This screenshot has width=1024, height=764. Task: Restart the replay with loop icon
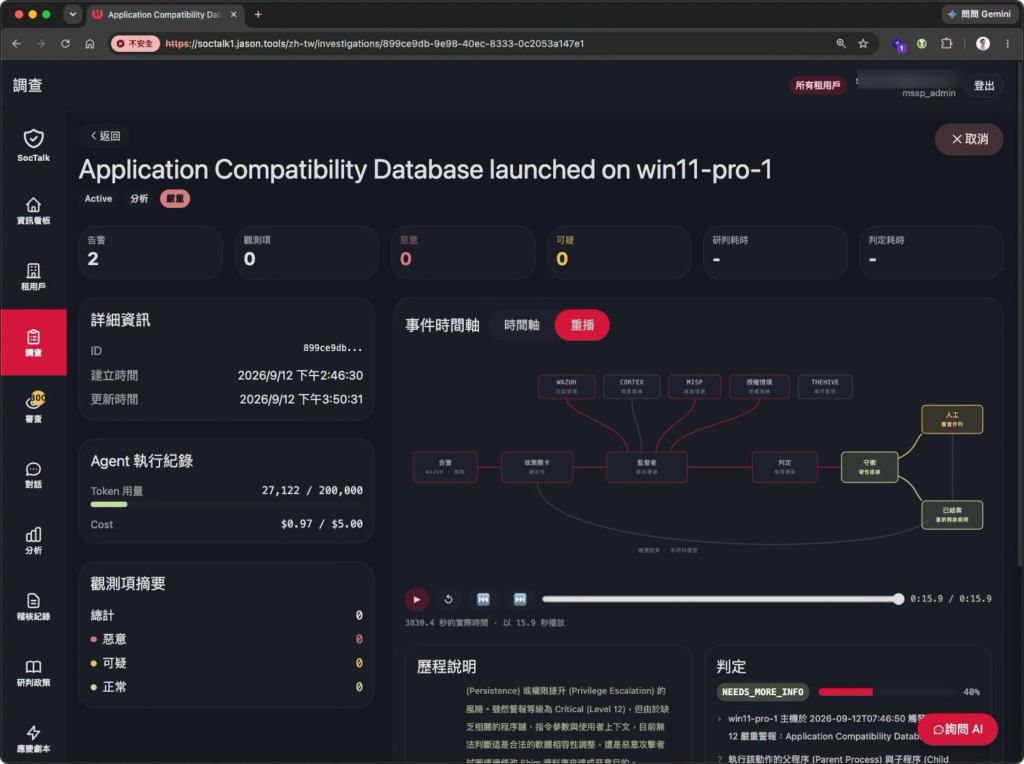[449, 599]
